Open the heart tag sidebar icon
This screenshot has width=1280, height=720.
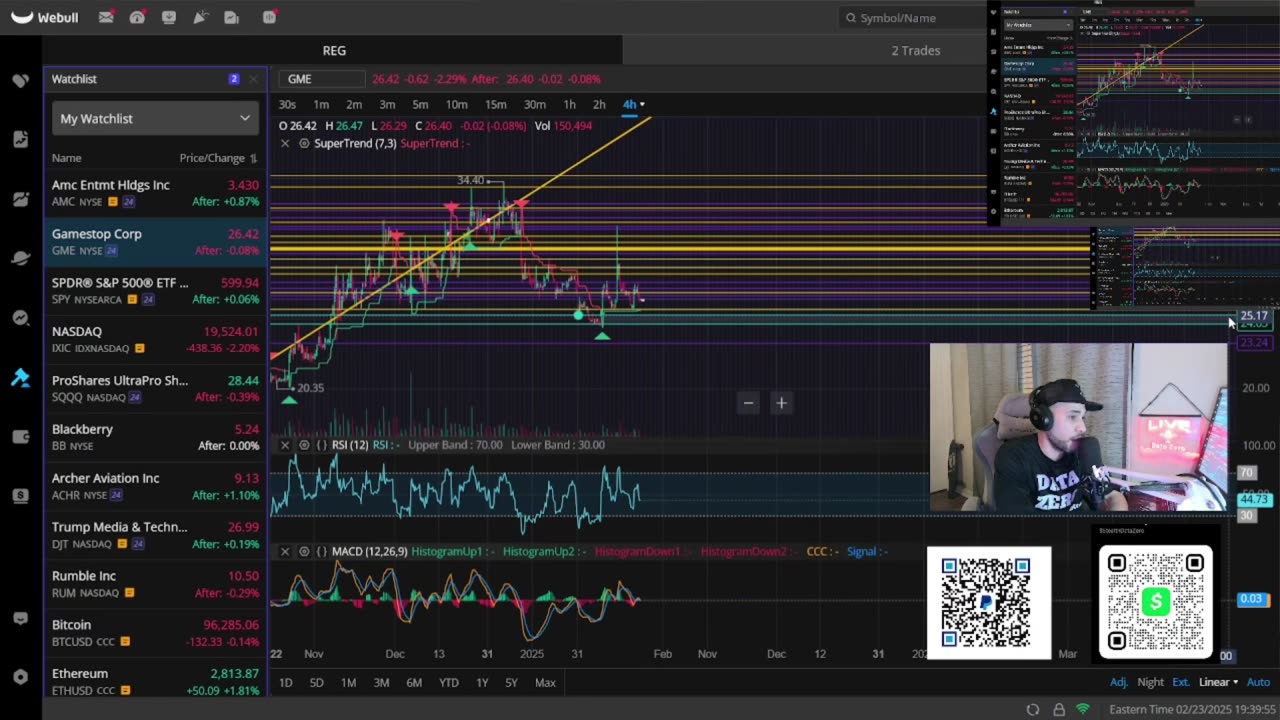(x=20, y=80)
